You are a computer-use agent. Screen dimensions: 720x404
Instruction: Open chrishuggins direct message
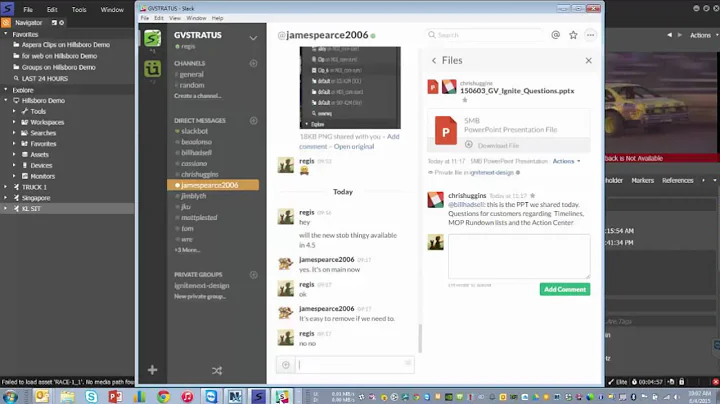(x=200, y=174)
